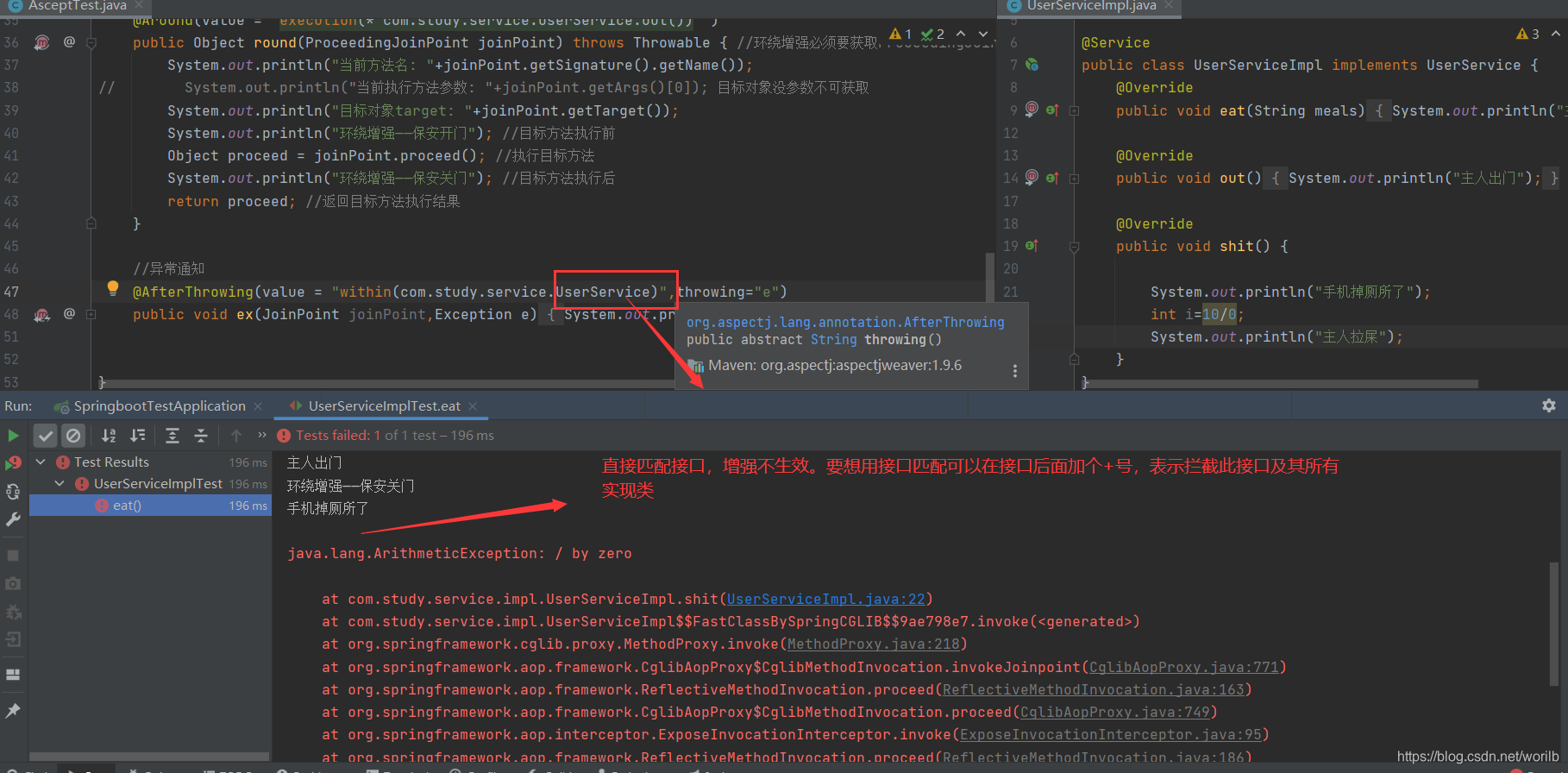Expand all test nodes
This screenshot has width=1568, height=773.
coord(172,436)
